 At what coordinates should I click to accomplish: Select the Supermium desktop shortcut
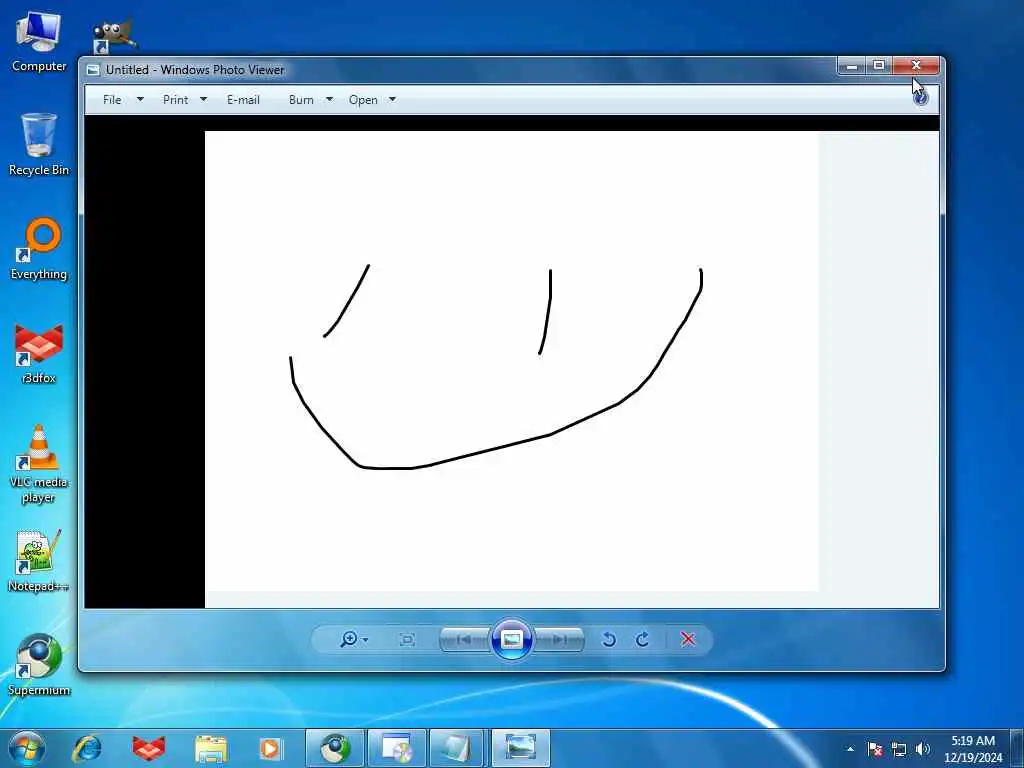click(x=39, y=665)
